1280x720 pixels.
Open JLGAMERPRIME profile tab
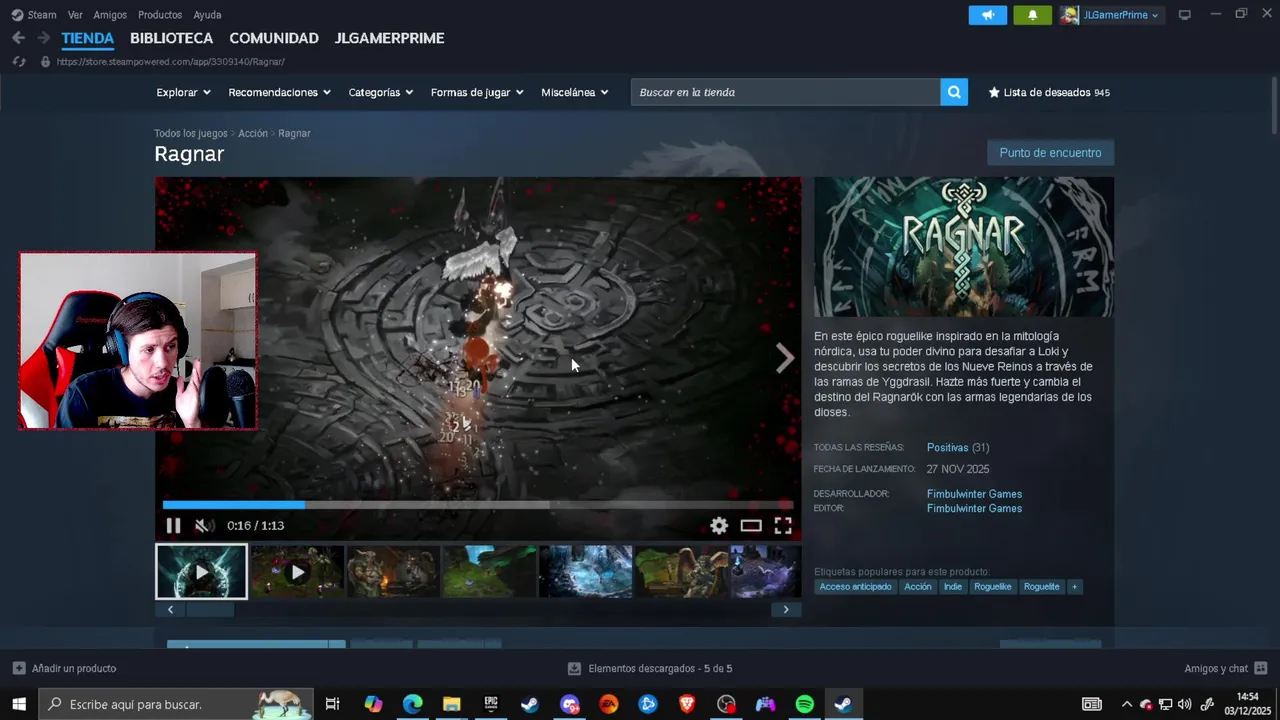click(390, 38)
